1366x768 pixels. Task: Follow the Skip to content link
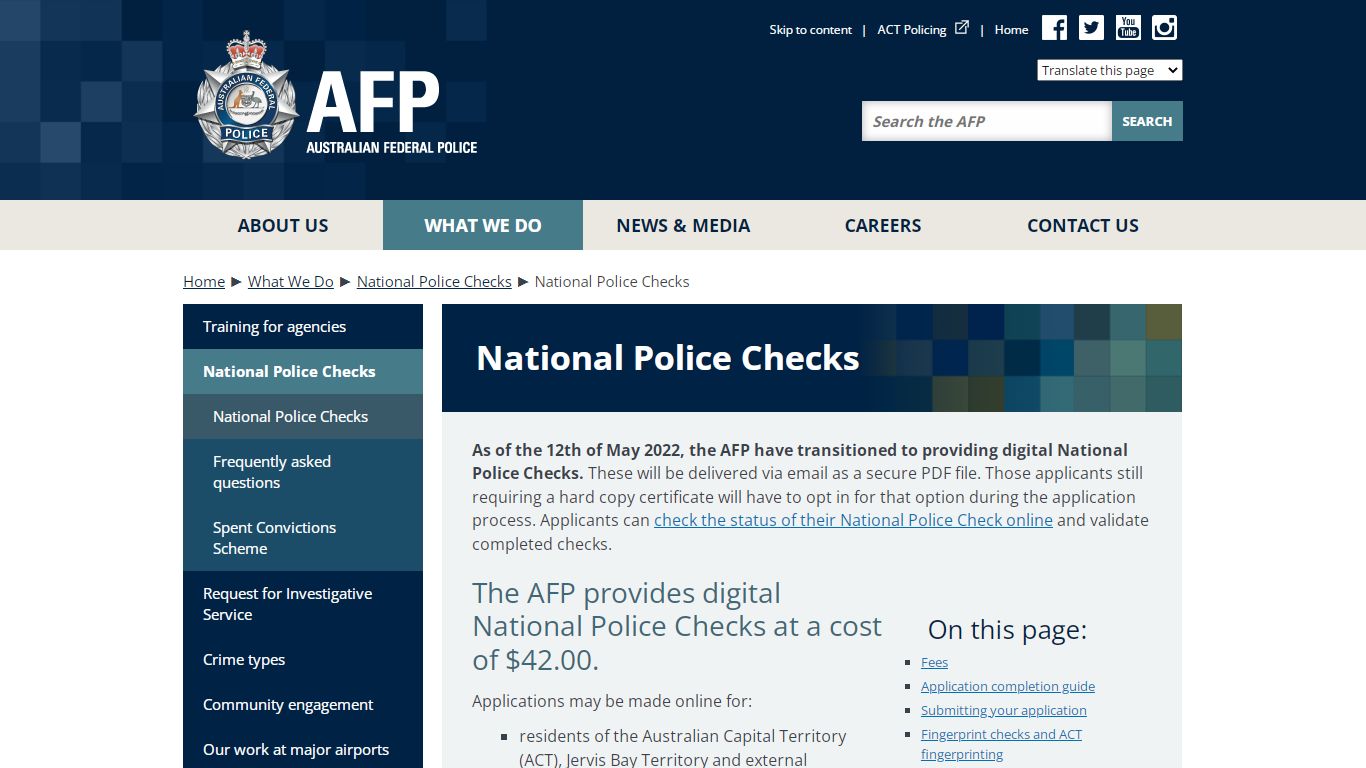point(810,30)
